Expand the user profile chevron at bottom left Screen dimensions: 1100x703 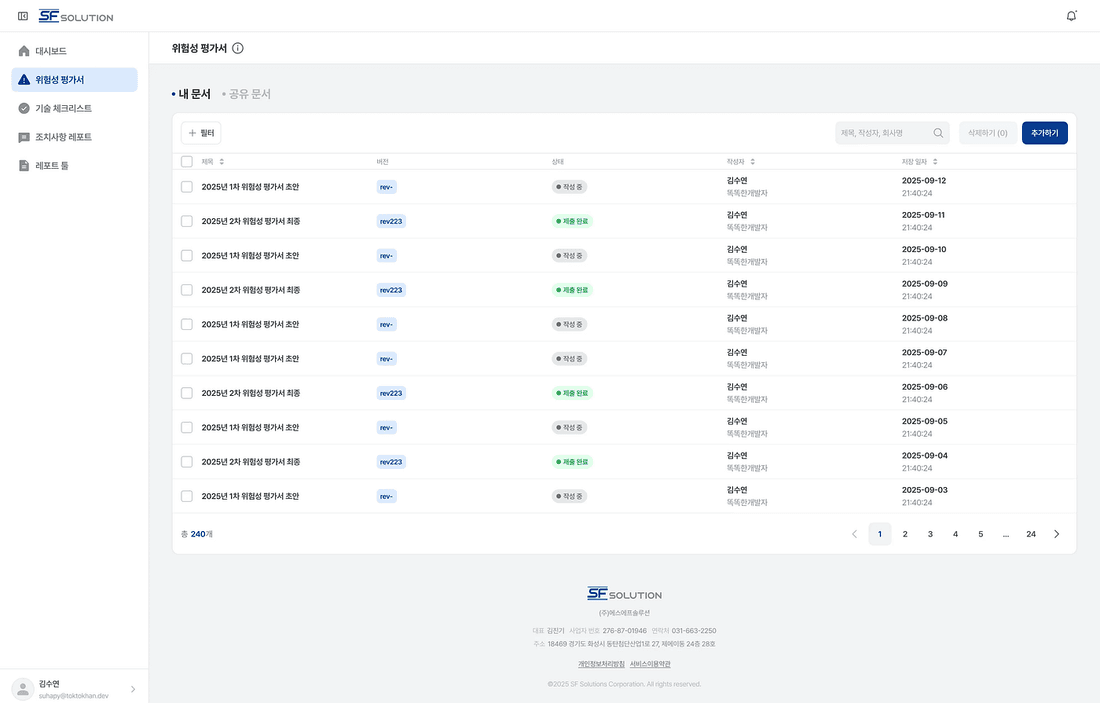click(133, 689)
